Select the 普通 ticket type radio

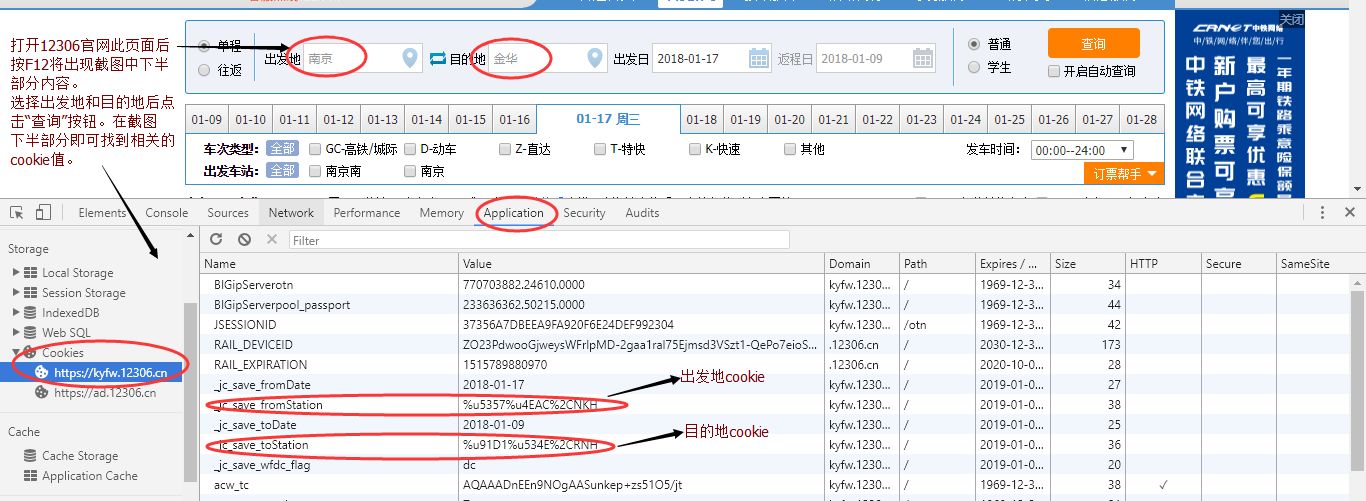(x=974, y=44)
